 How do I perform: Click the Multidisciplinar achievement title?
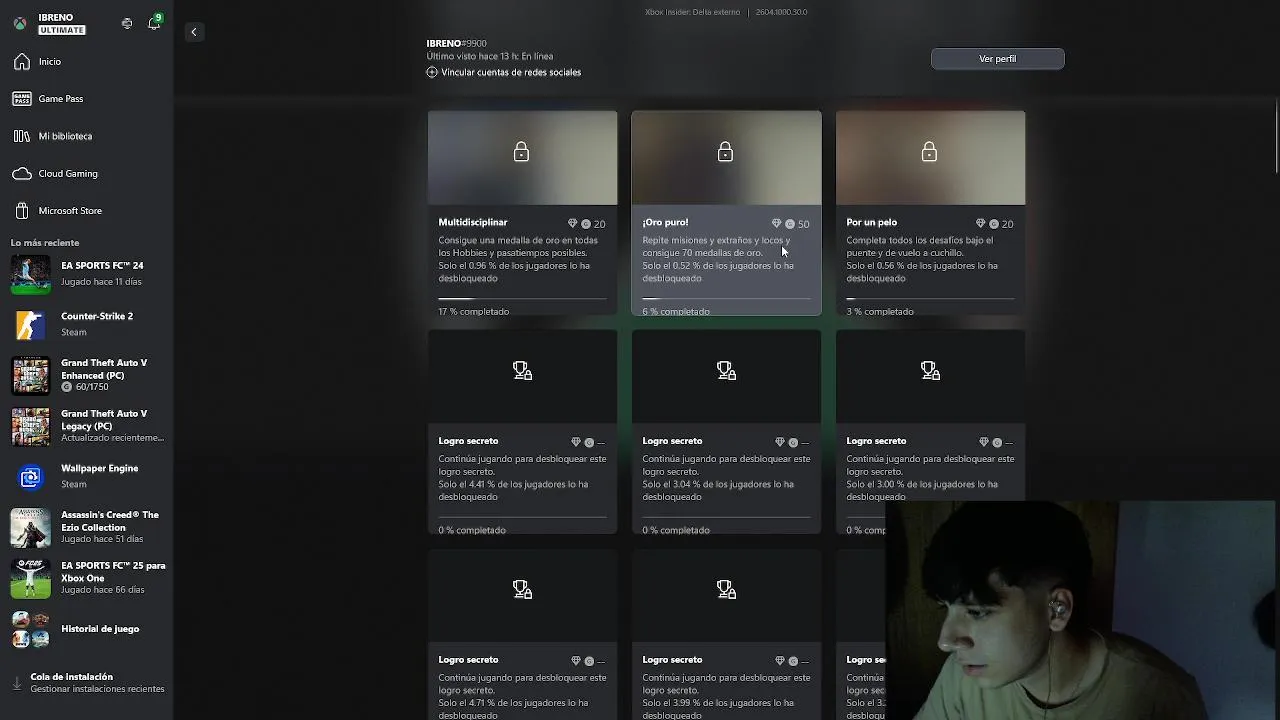click(x=473, y=222)
